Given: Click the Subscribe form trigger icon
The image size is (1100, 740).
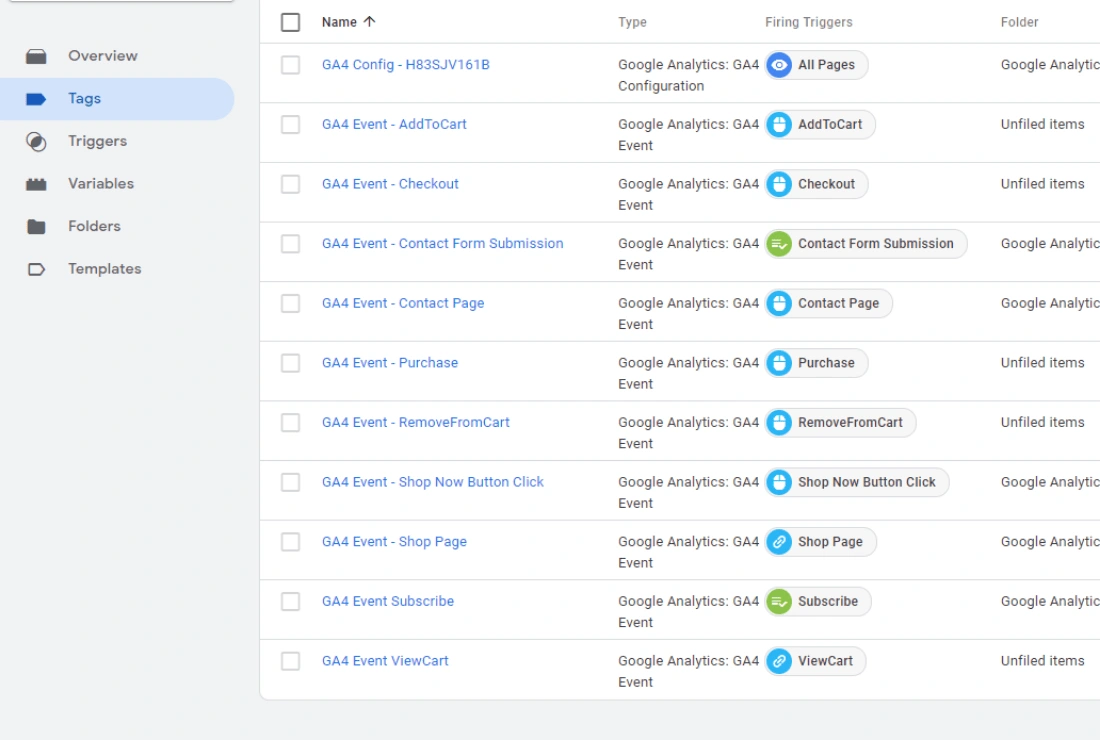Looking at the screenshot, I should pos(779,602).
